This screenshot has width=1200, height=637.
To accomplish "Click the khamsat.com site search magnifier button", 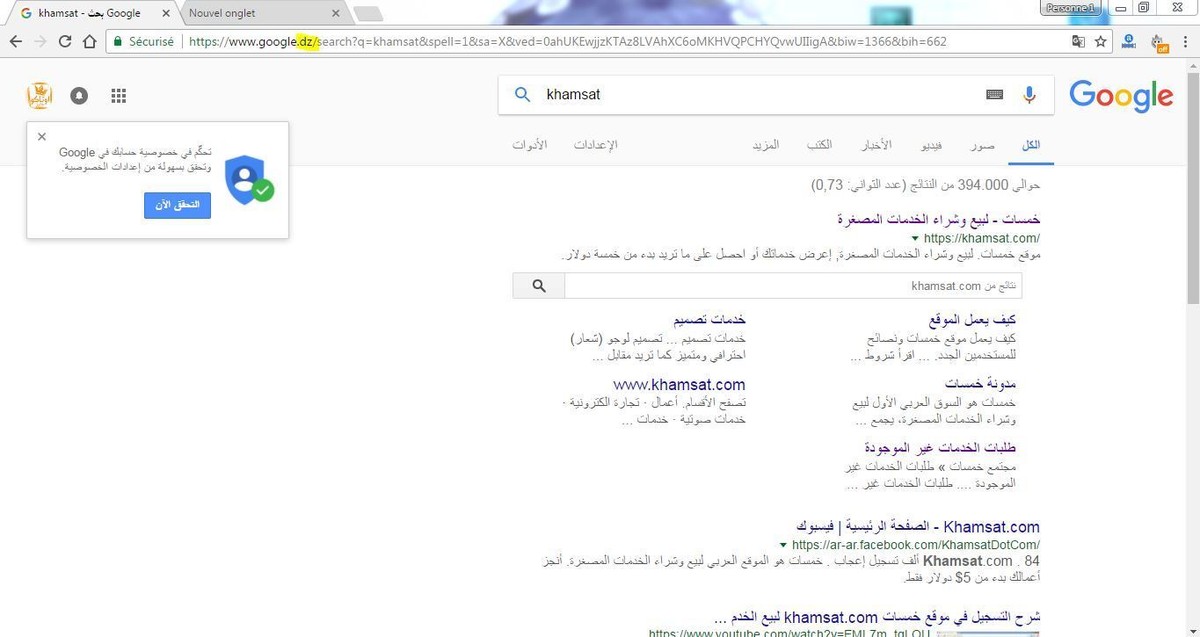I will (x=539, y=286).
